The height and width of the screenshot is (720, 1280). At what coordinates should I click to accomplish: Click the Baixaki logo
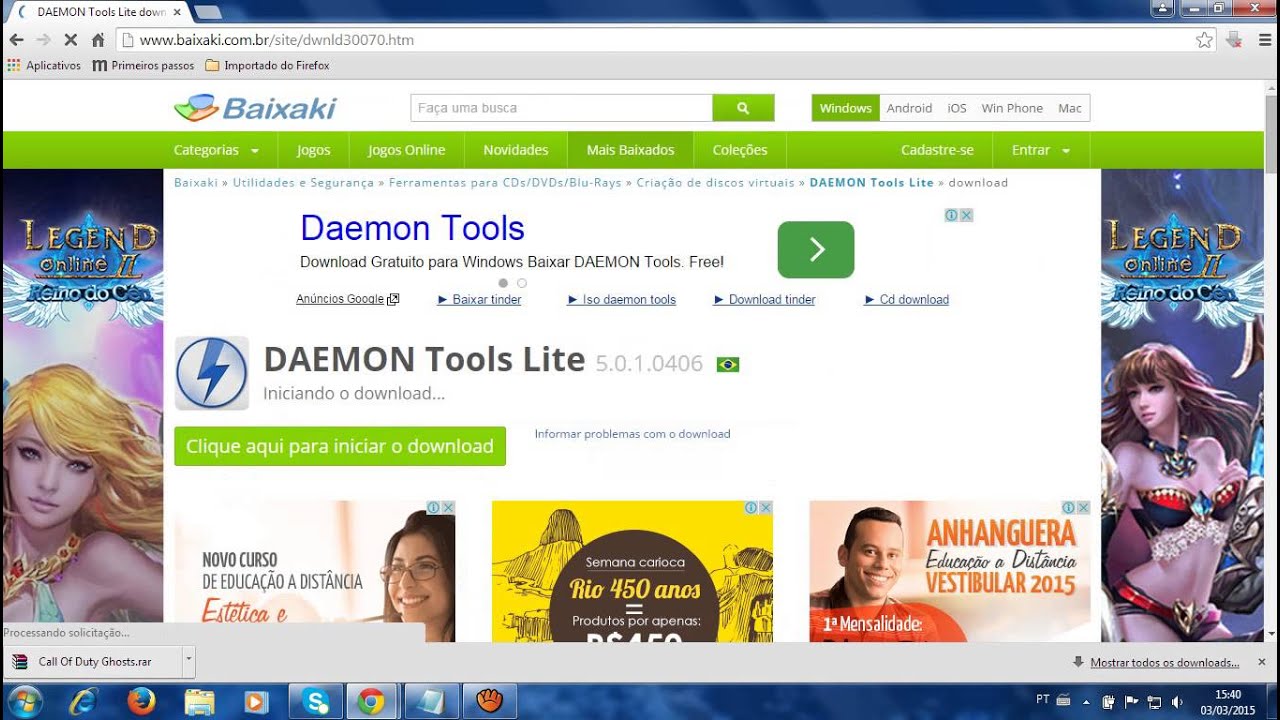[255, 108]
